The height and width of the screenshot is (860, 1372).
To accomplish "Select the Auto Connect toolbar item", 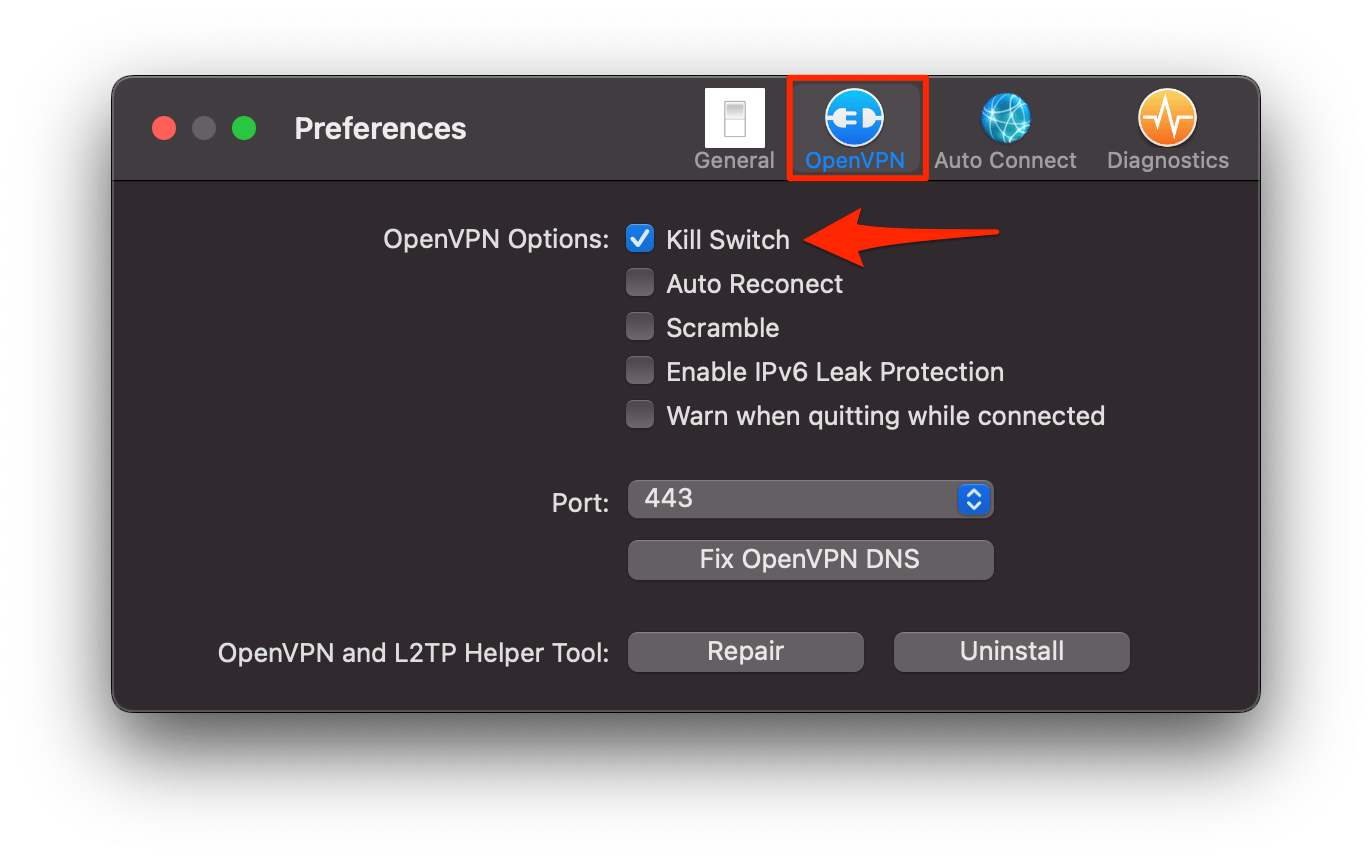I will 1004,128.
